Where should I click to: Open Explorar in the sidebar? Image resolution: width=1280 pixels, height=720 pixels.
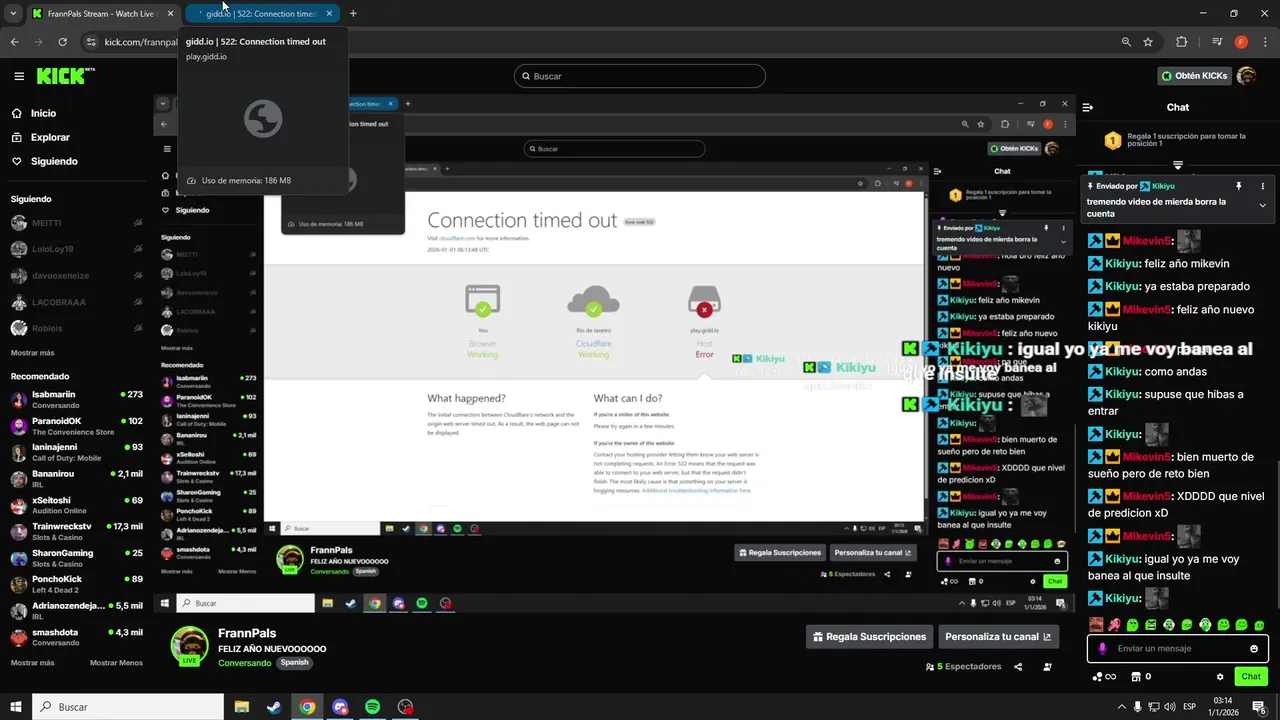click(x=50, y=137)
